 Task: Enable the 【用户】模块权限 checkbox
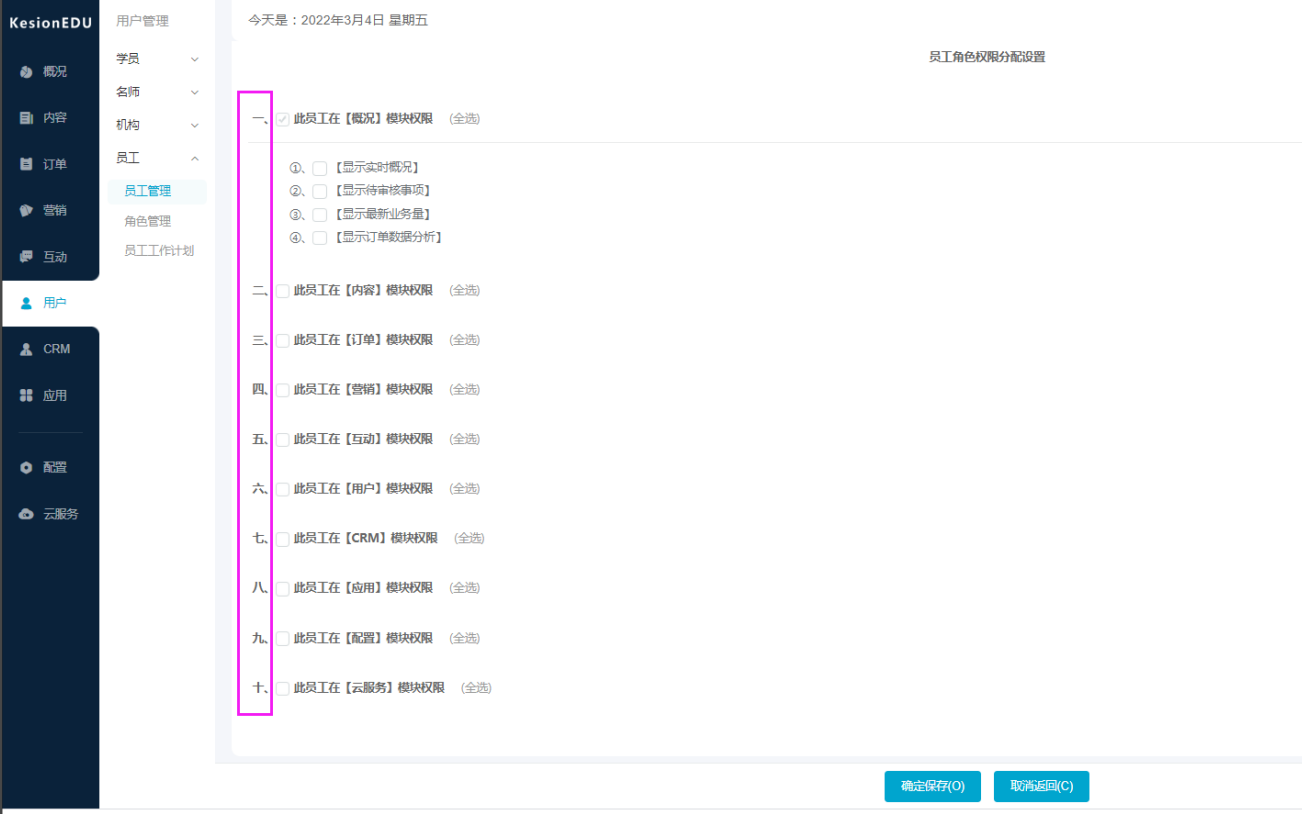[283, 490]
